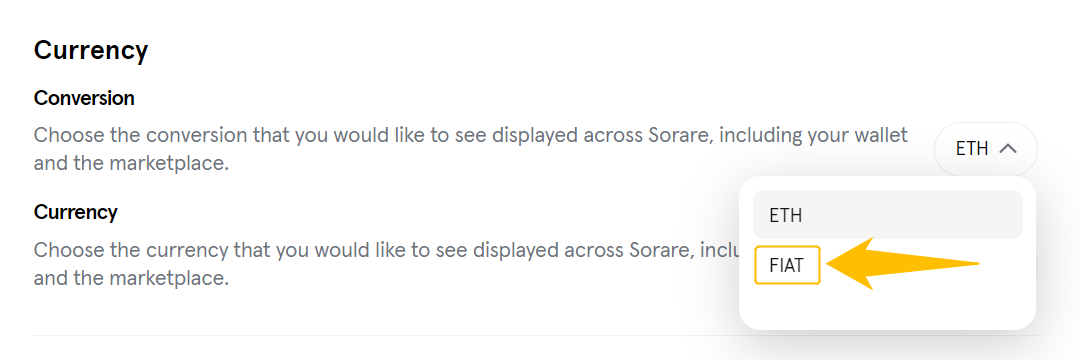Select the FIAT option in the dropdown
This screenshot has width=1080, height=360.
787,265
